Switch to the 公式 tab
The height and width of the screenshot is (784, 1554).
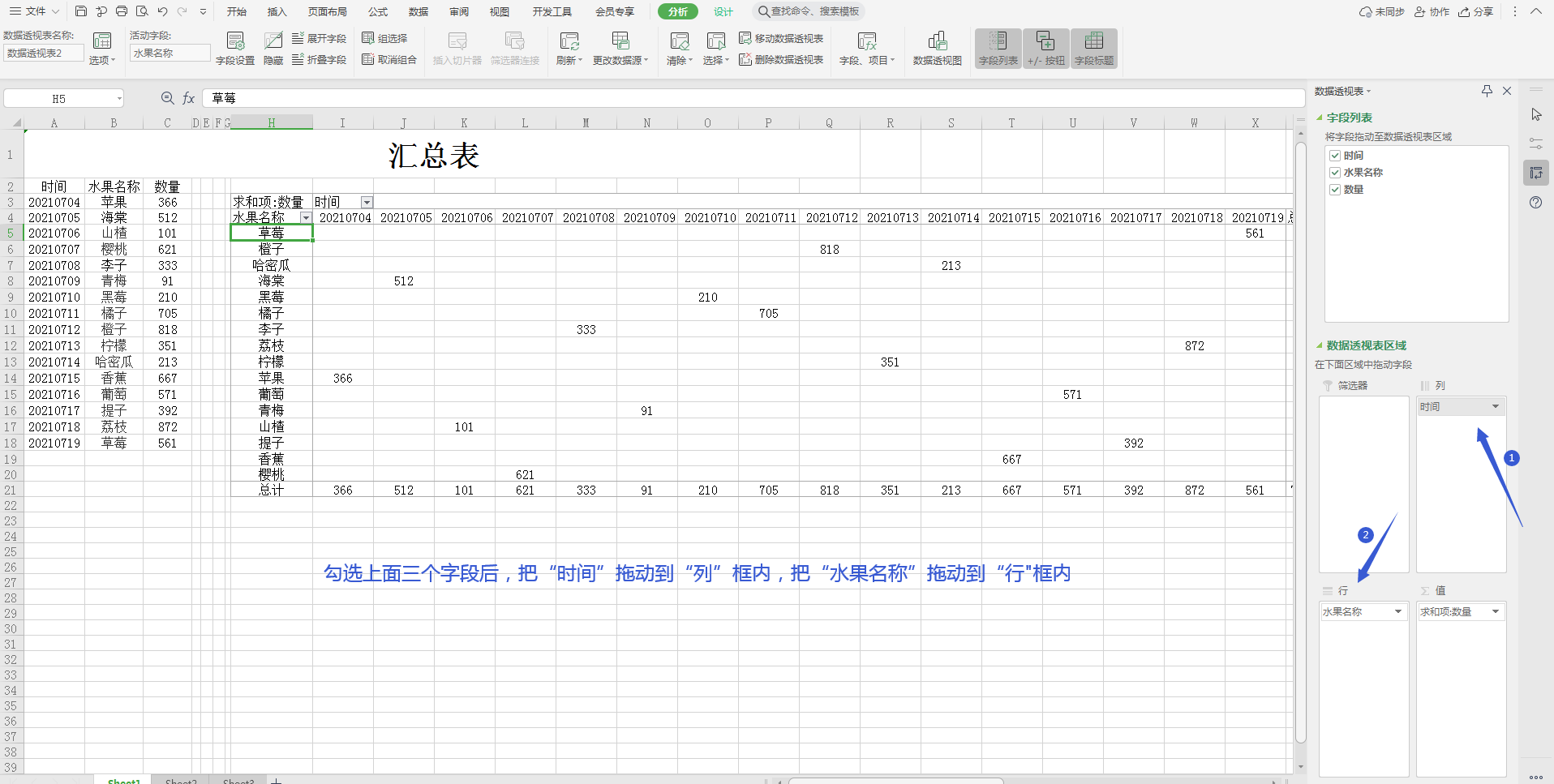pyautogui.click(x=378, y=11)
